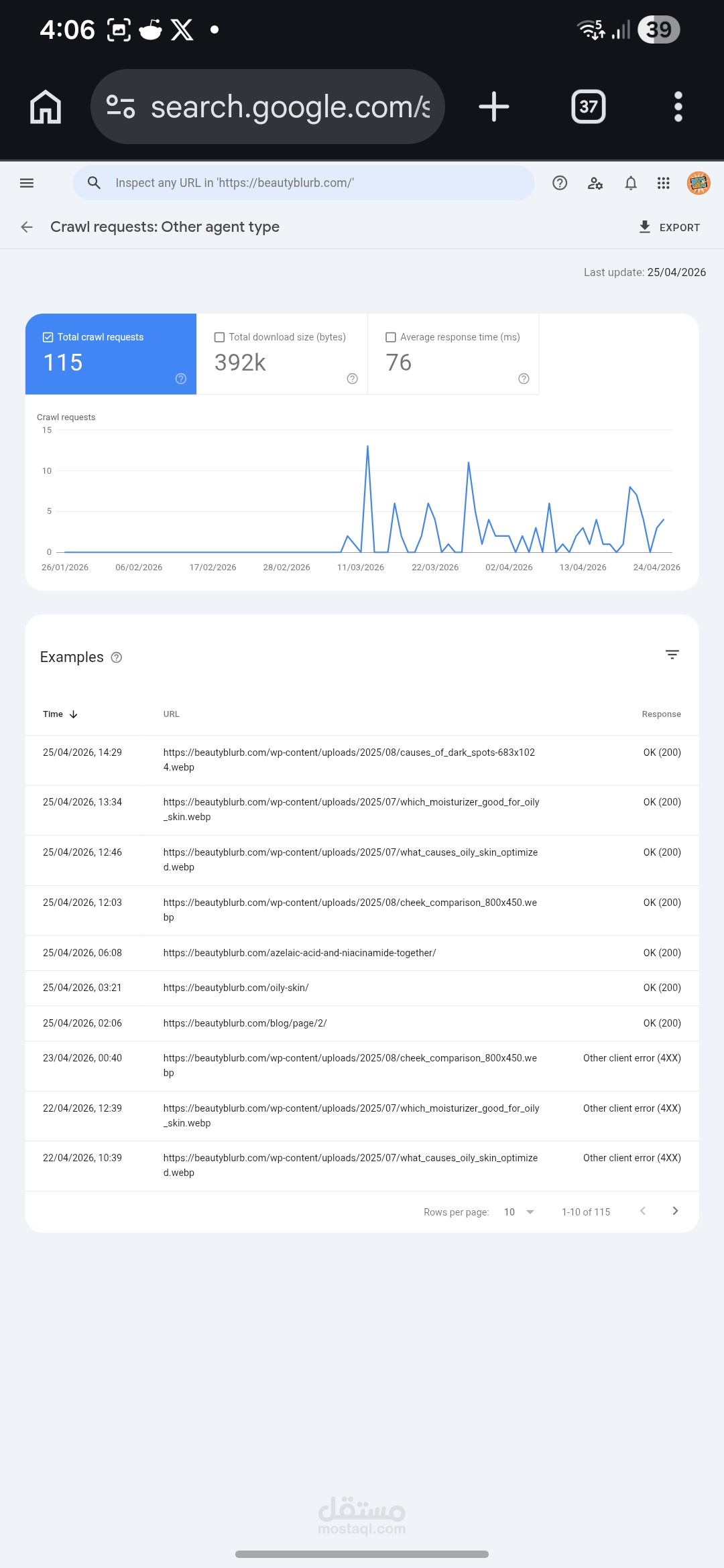Click the URL column header
Screen dimensions: 724x1568
click(x=172, y=714)
